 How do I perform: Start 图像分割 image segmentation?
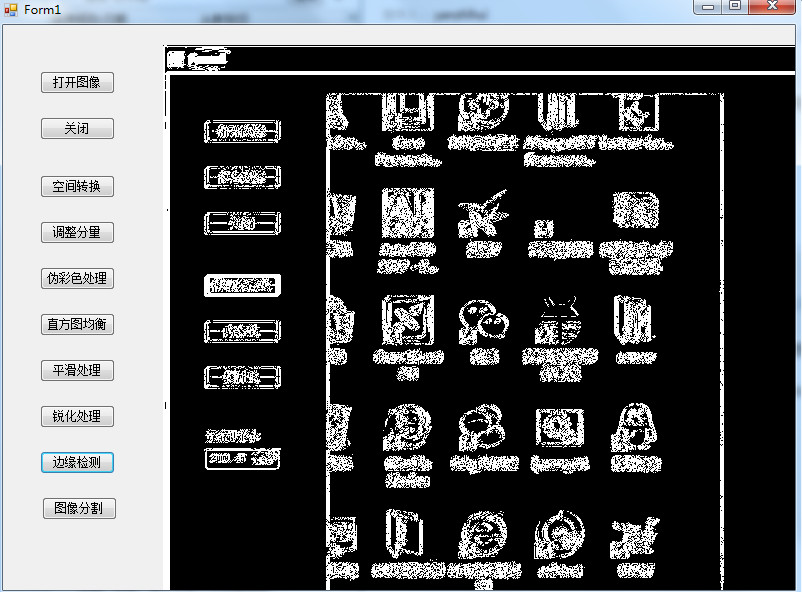(79, 509)
